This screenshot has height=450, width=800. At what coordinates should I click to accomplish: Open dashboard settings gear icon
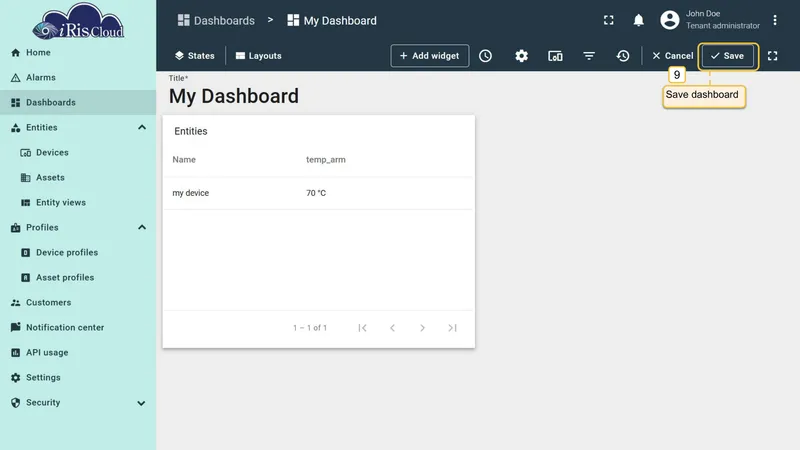point(521,56)
